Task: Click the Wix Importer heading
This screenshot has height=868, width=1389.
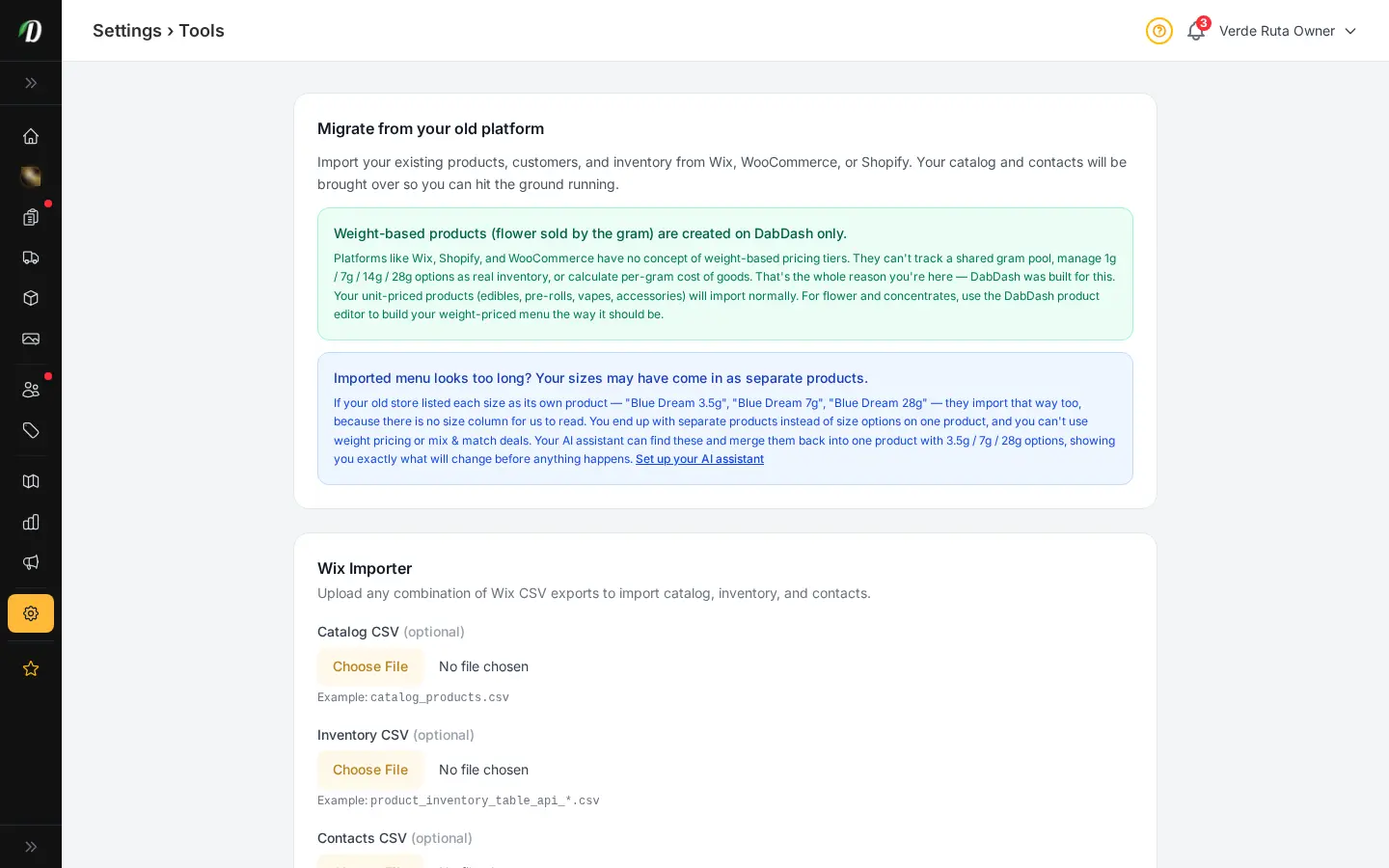Action: click(x=365, y=568)
